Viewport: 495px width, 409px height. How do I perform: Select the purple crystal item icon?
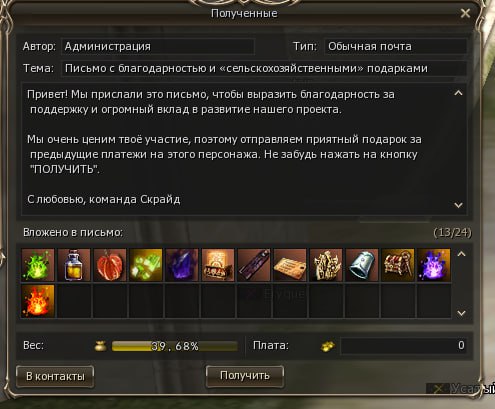coord(182,265)
